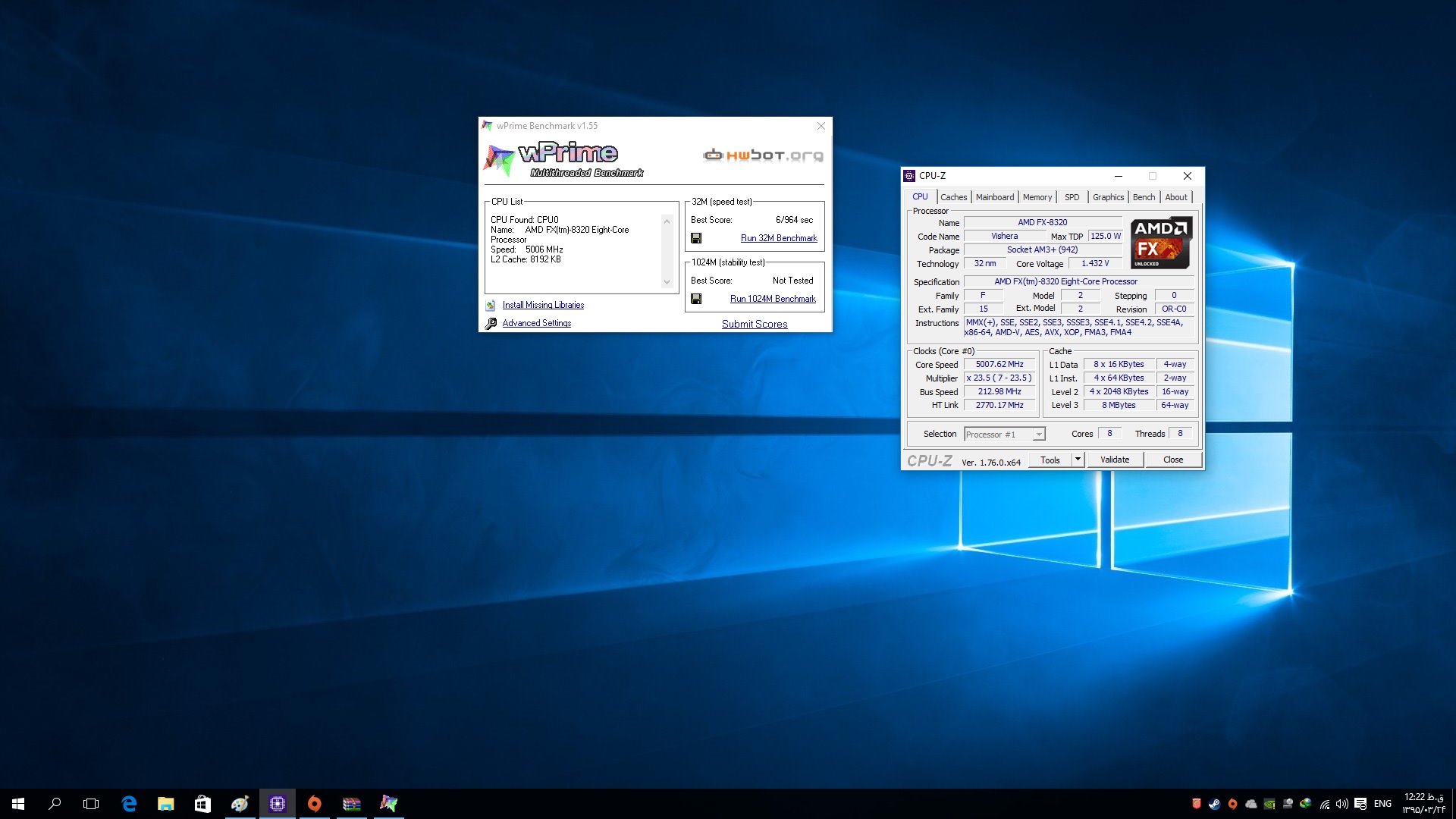The image size is (1456, 819).
Task: Open Windows Store from the taskbar
Action: point(202,804)
